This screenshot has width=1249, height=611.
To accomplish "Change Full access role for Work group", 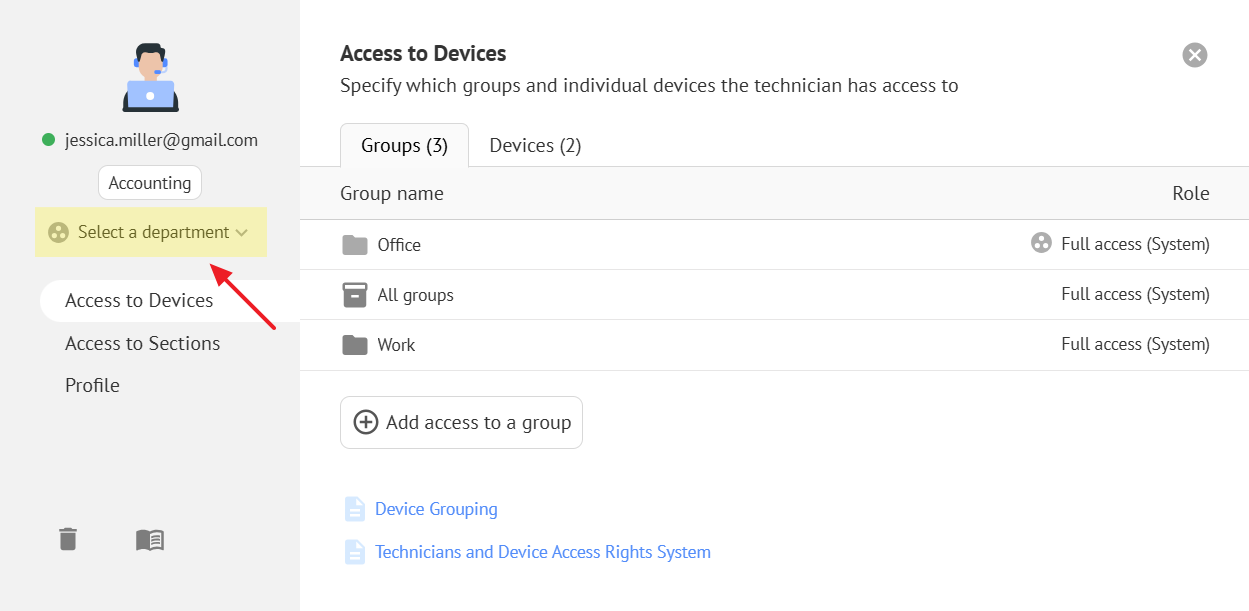I will pos(1134,345).
